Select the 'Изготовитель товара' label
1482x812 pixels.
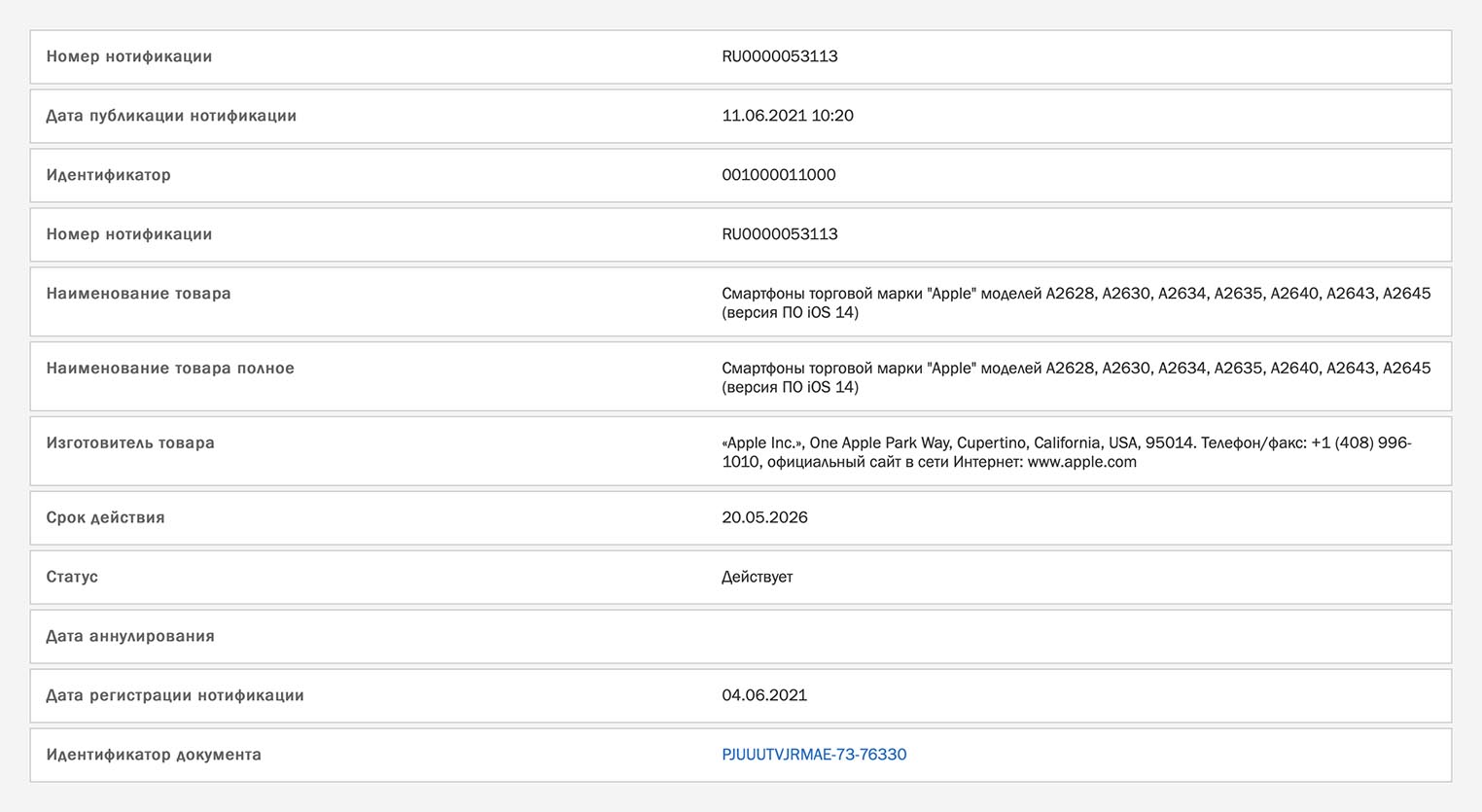click(130, 442)
